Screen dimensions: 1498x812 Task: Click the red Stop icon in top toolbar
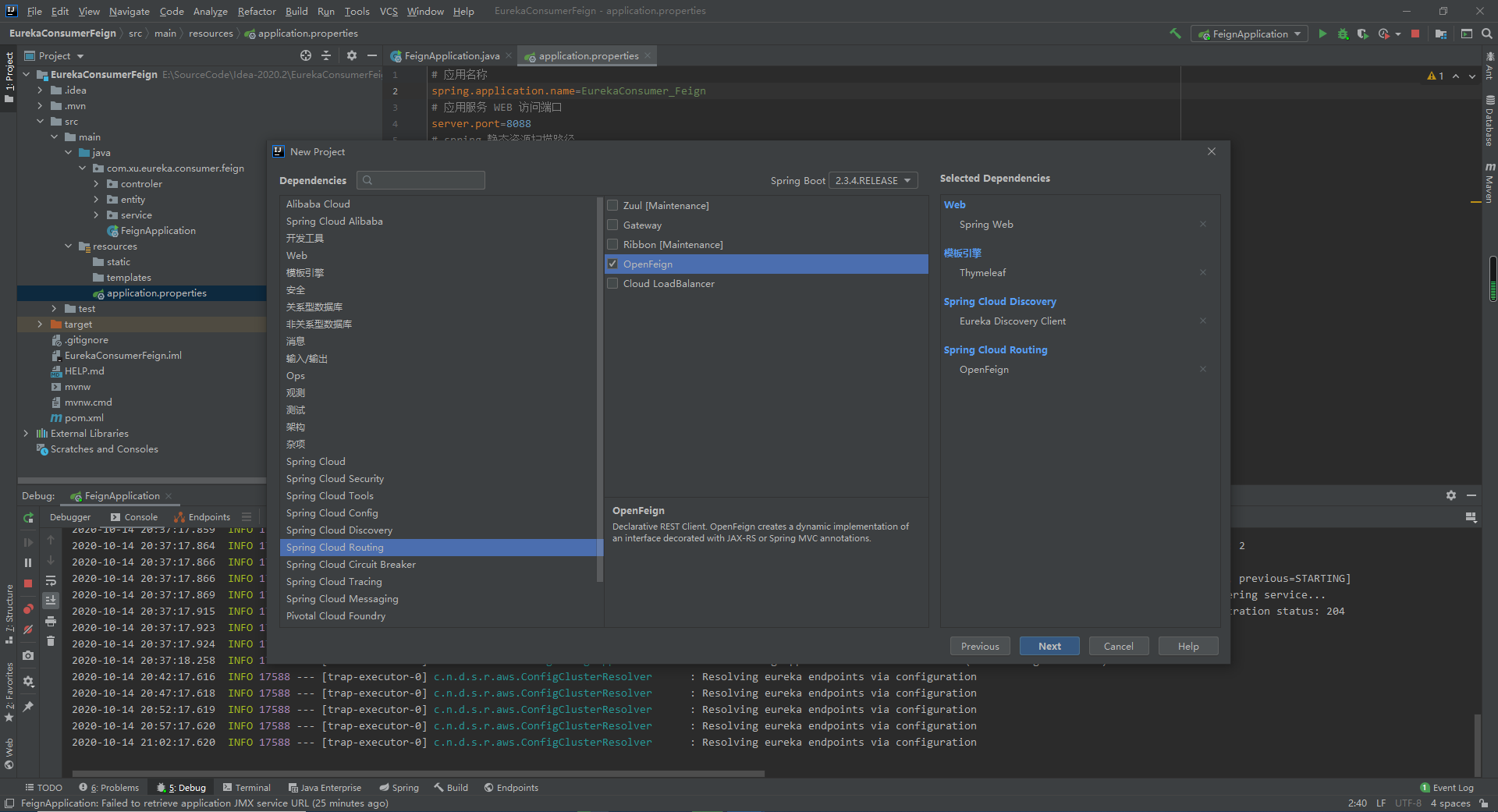pos(1415,34)
